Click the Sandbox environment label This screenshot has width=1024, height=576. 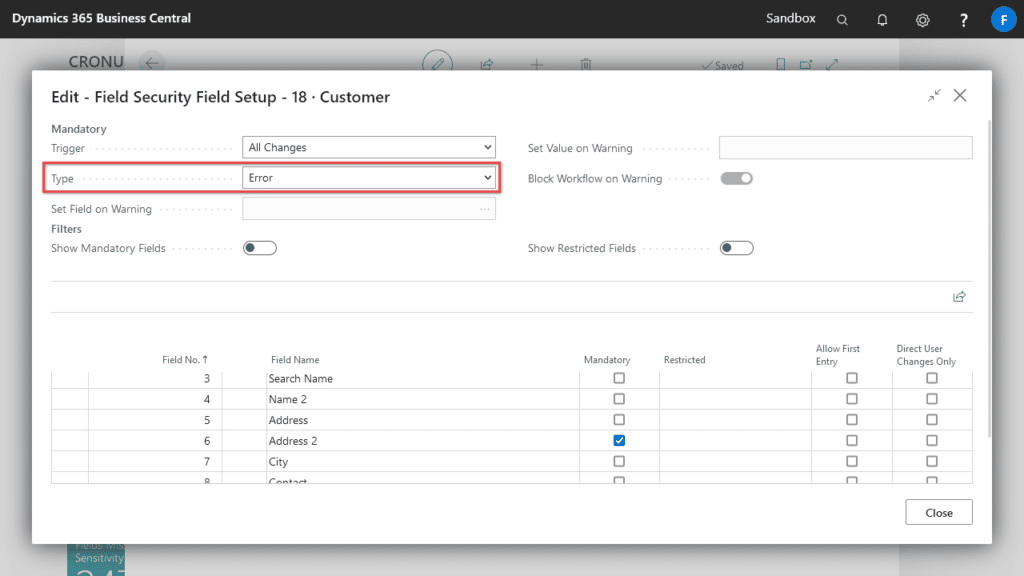coord(790,17)
